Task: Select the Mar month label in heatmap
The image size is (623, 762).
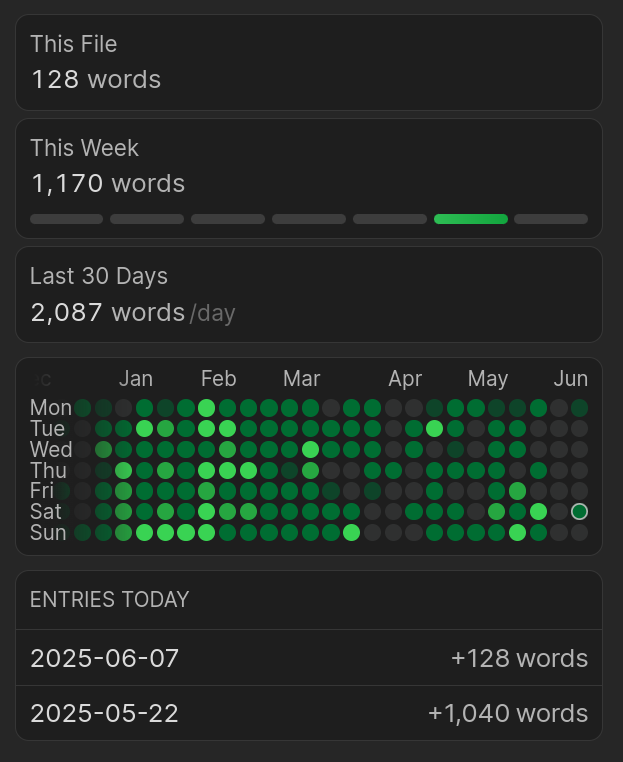Action: [301, 379]
